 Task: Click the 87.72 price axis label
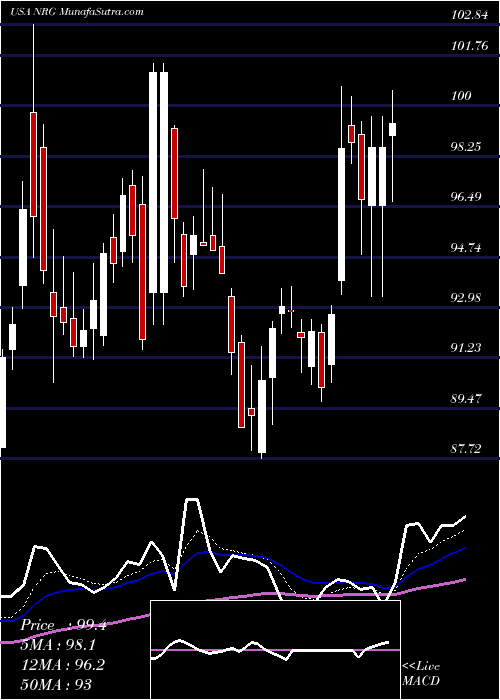tap(466, 448)
